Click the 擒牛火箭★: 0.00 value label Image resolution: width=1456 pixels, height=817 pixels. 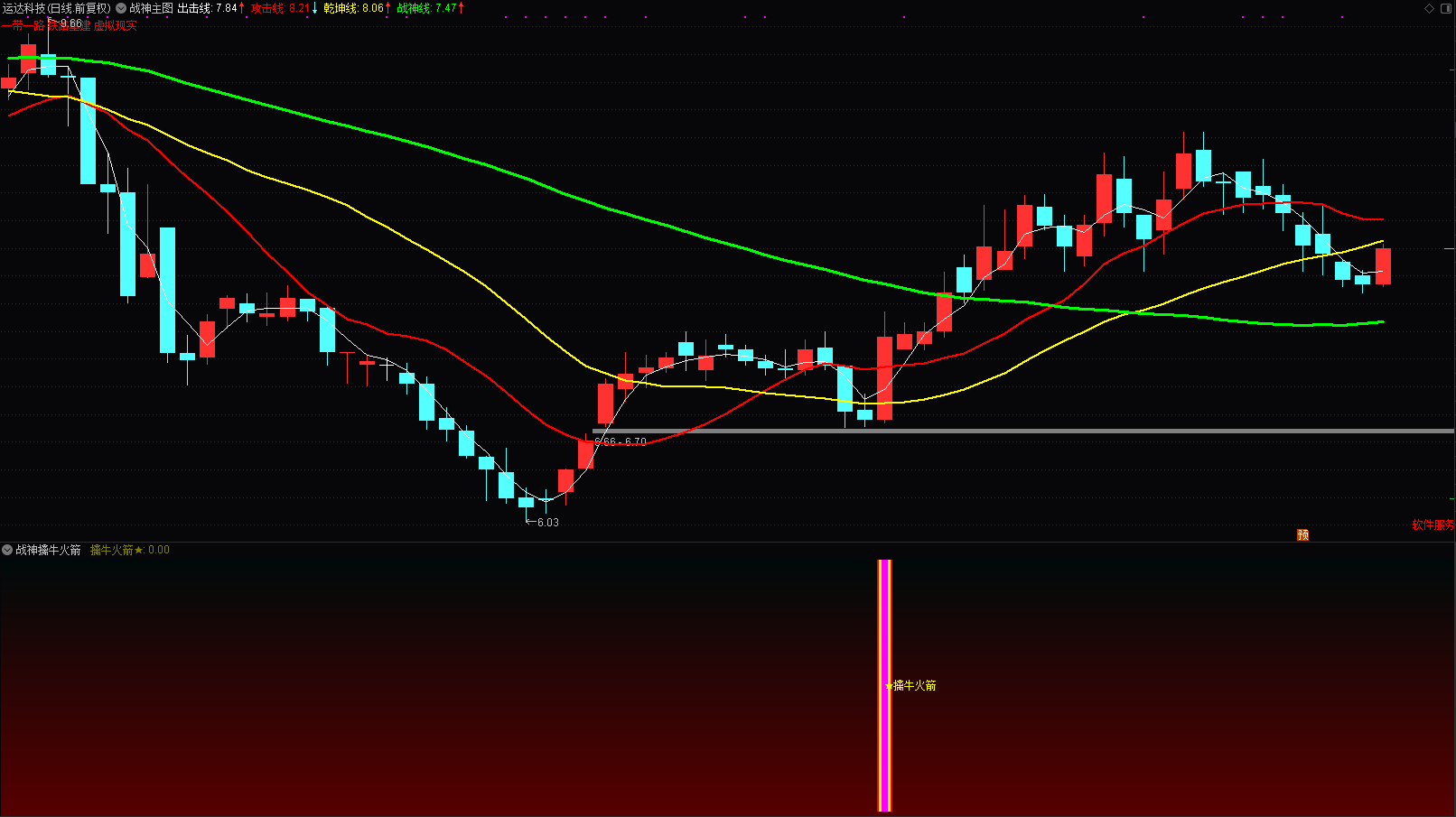[130, 550]
